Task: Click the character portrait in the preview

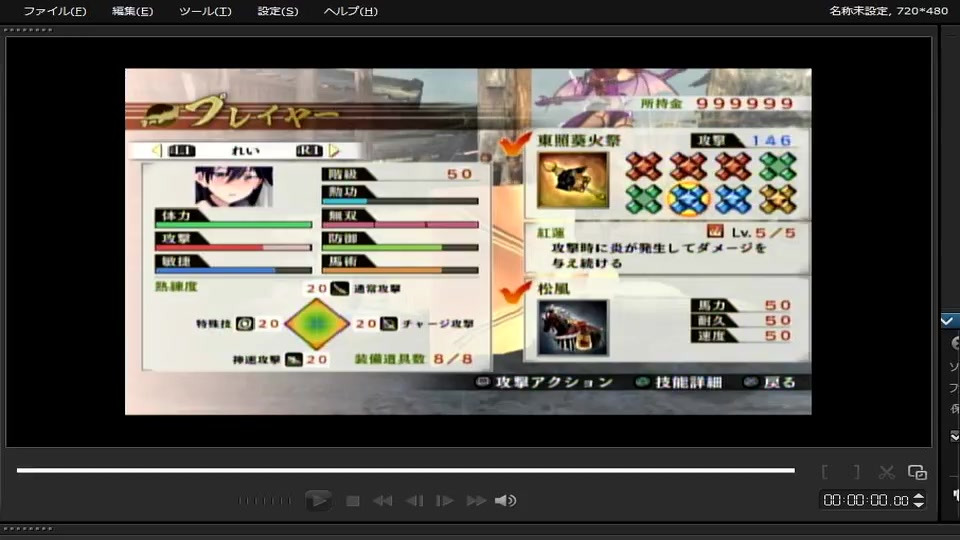Action: 234,186
